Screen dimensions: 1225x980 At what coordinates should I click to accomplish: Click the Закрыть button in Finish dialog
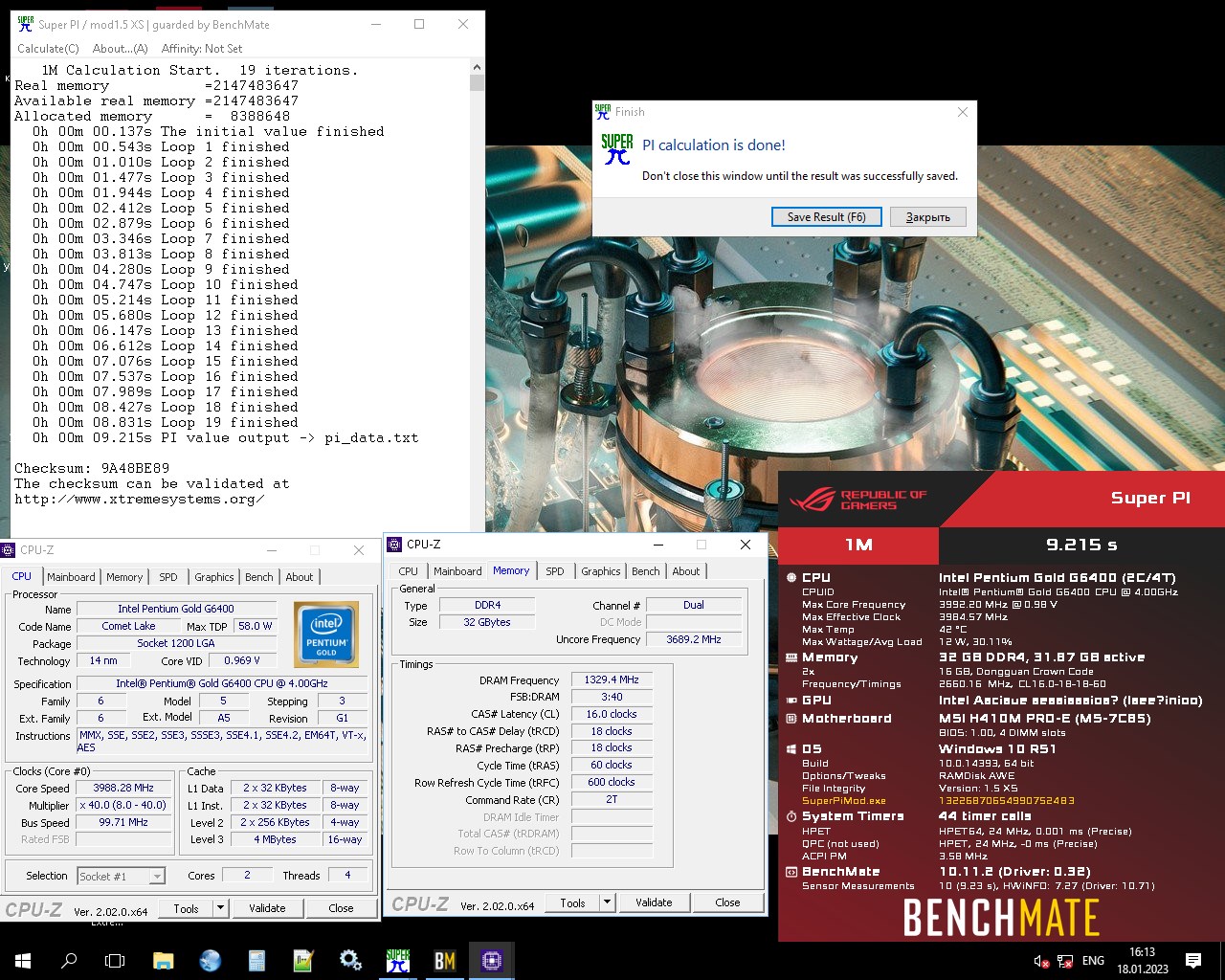[928, 217]
